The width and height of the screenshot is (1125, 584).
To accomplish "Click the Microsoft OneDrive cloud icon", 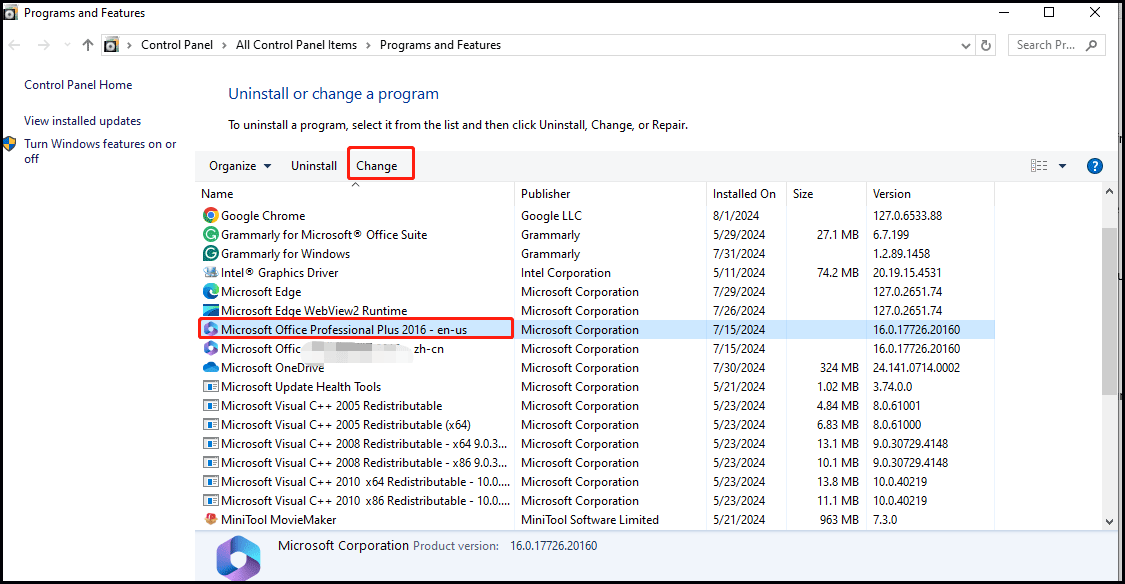I will coord(210,367).
